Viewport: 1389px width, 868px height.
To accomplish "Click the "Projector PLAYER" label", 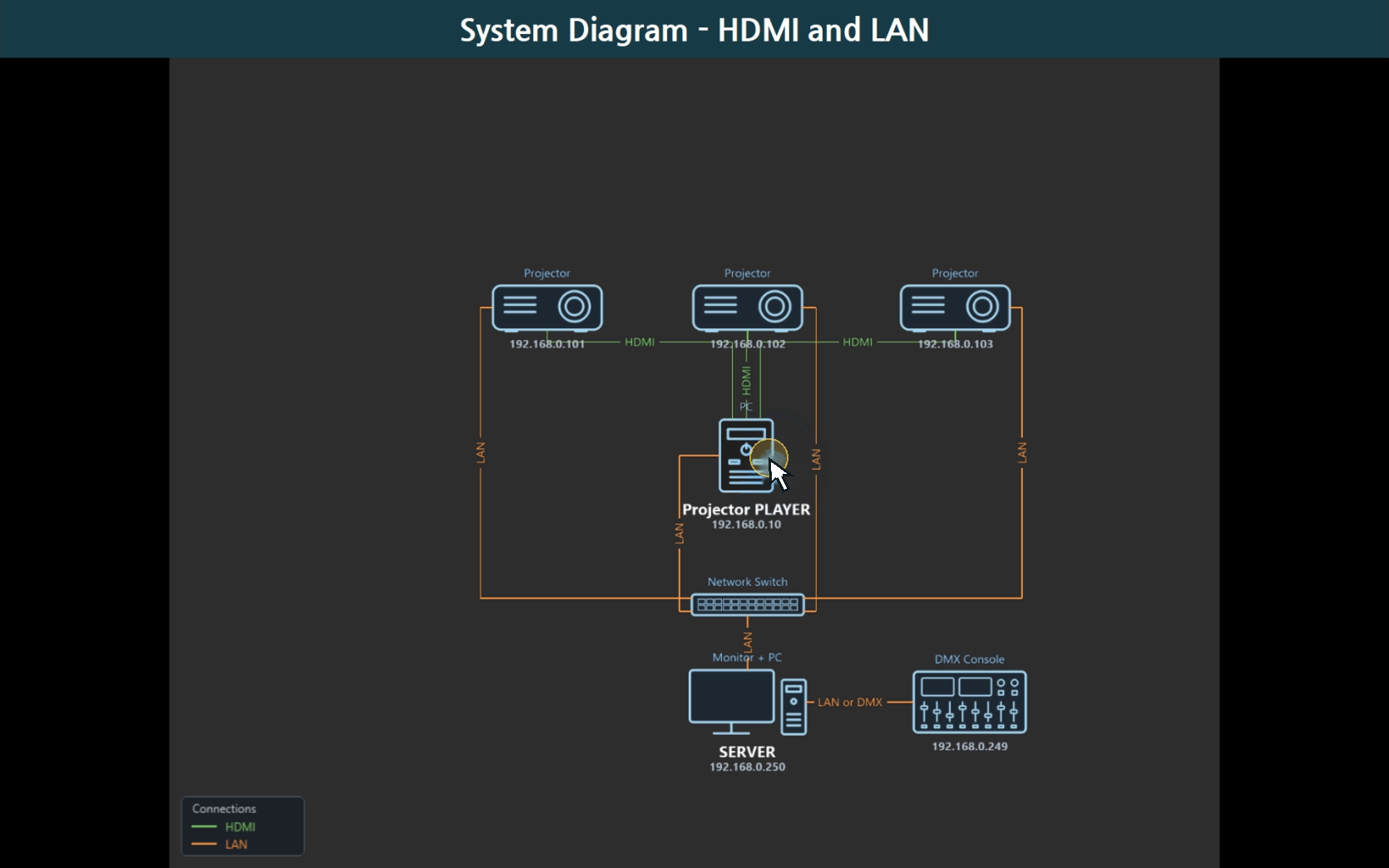I will tap(746, 510).
